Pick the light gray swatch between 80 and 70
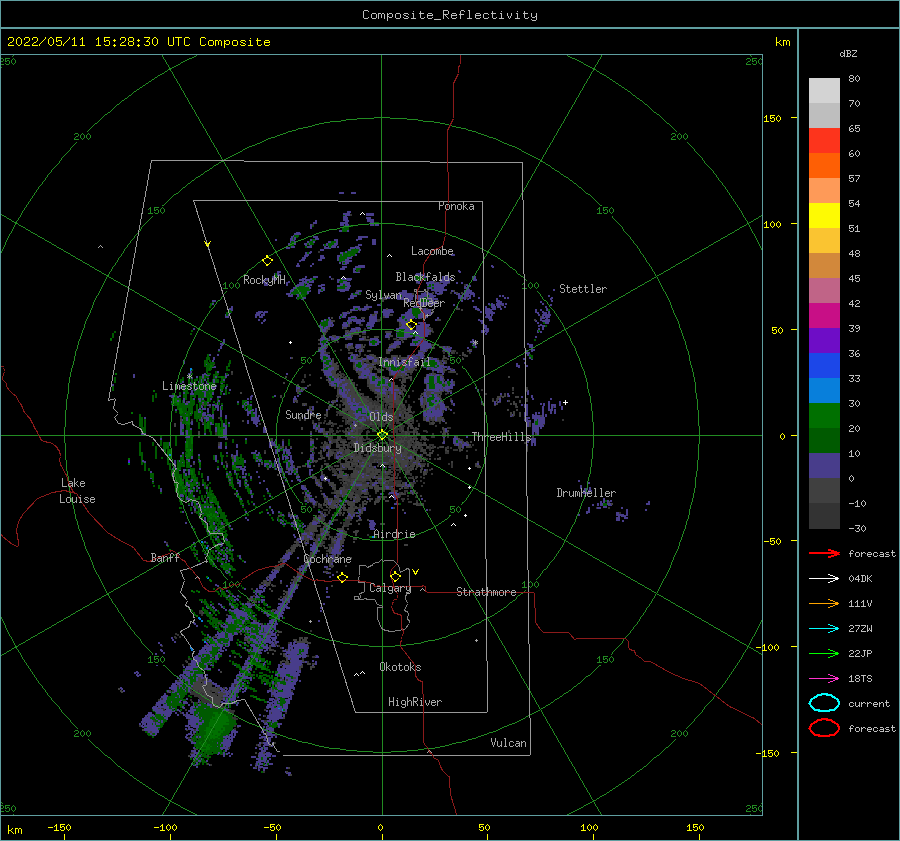The image size is (900, 841). tap(824, 90)
